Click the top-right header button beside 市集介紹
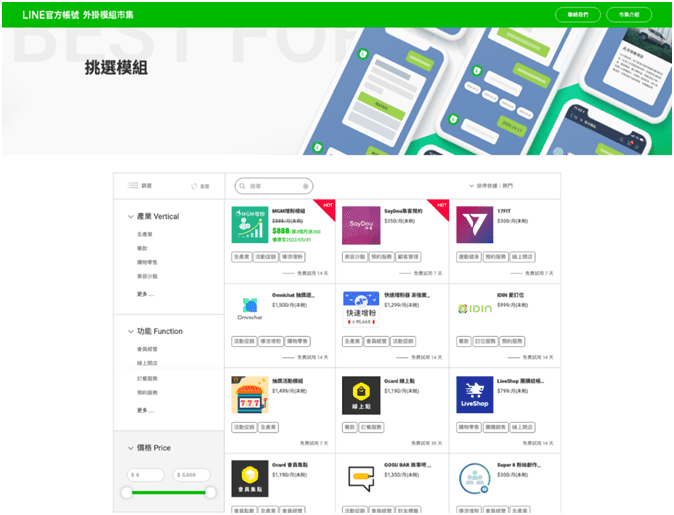Image resolution: width=674 pixels, height=515 pixels. click(x=578, y=15)
